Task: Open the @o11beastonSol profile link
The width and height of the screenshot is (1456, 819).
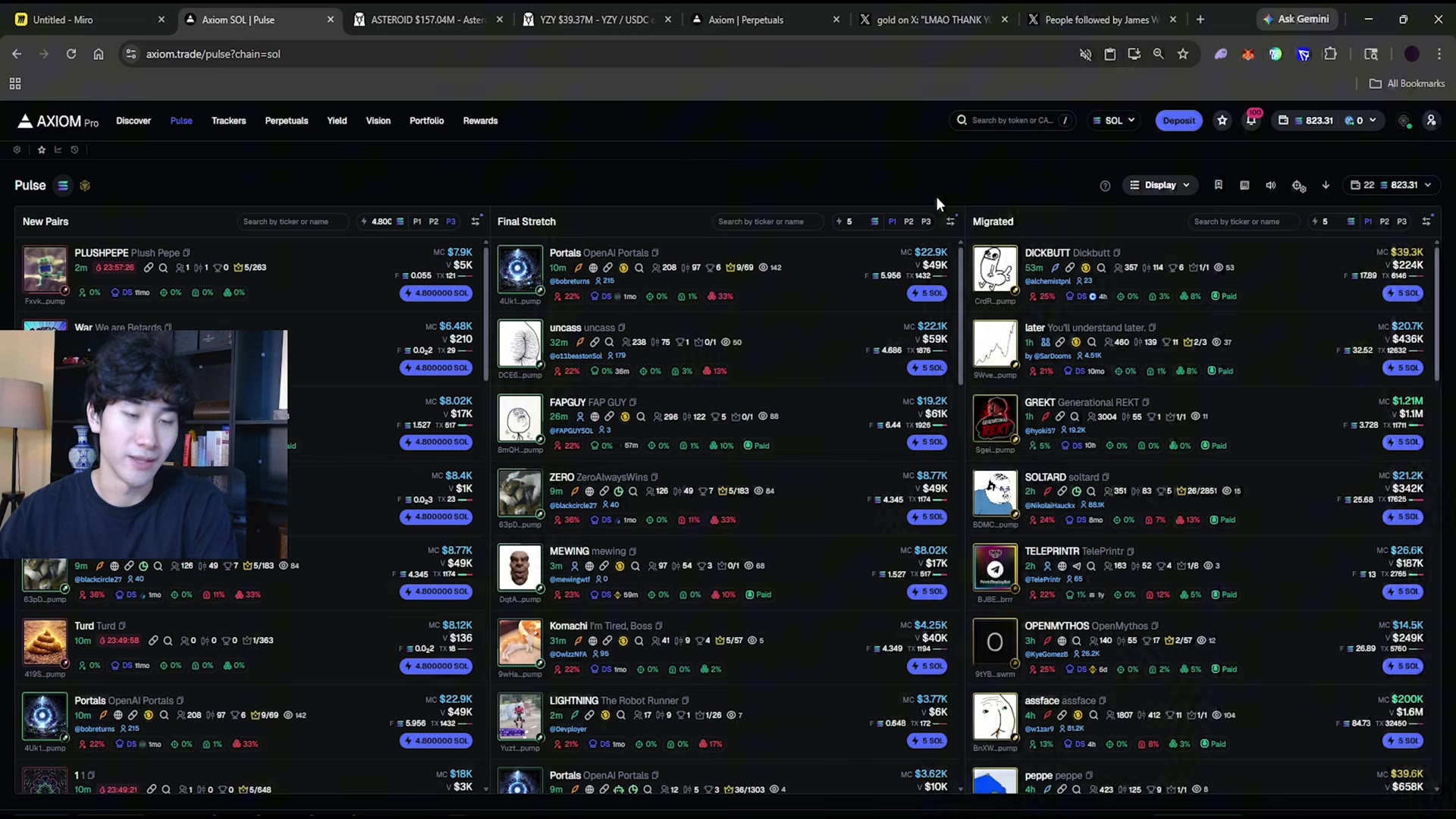Action: [576, 356]
